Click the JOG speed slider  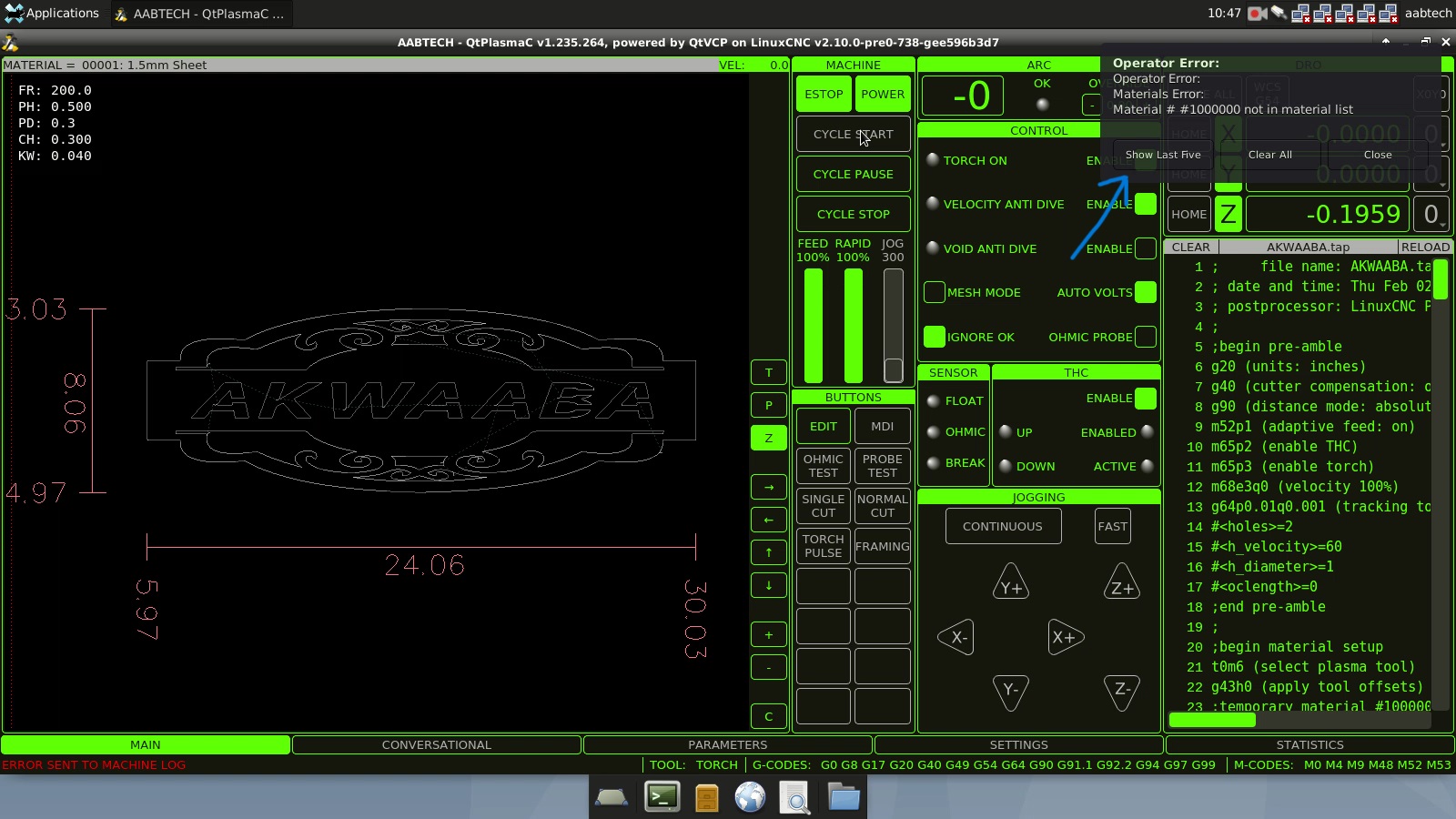894,325
